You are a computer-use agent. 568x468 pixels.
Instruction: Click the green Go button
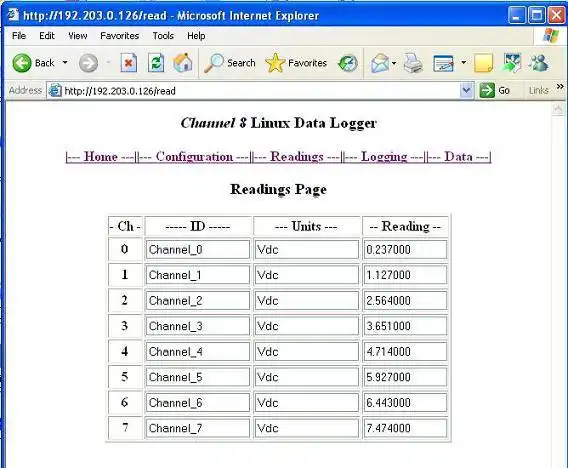click(495, 90)
